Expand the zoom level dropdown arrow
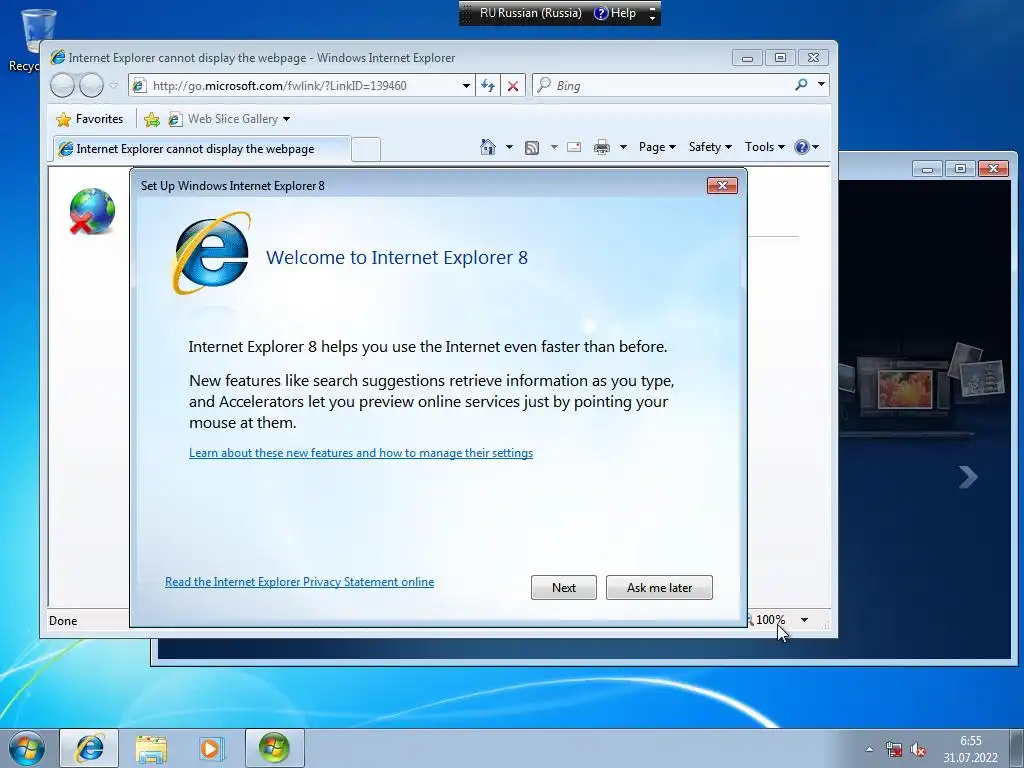The width and height of the screenshot is (1024, 768). click(805, 620)
